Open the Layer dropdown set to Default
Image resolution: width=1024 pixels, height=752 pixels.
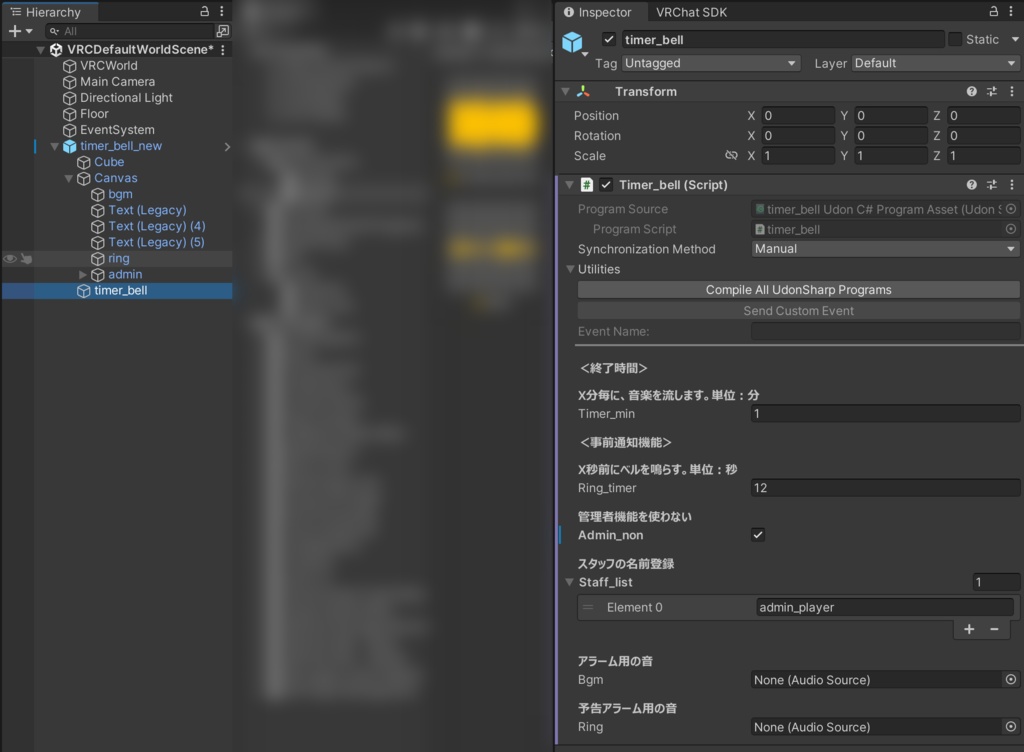pyautogui.click(x=935, y=63)
